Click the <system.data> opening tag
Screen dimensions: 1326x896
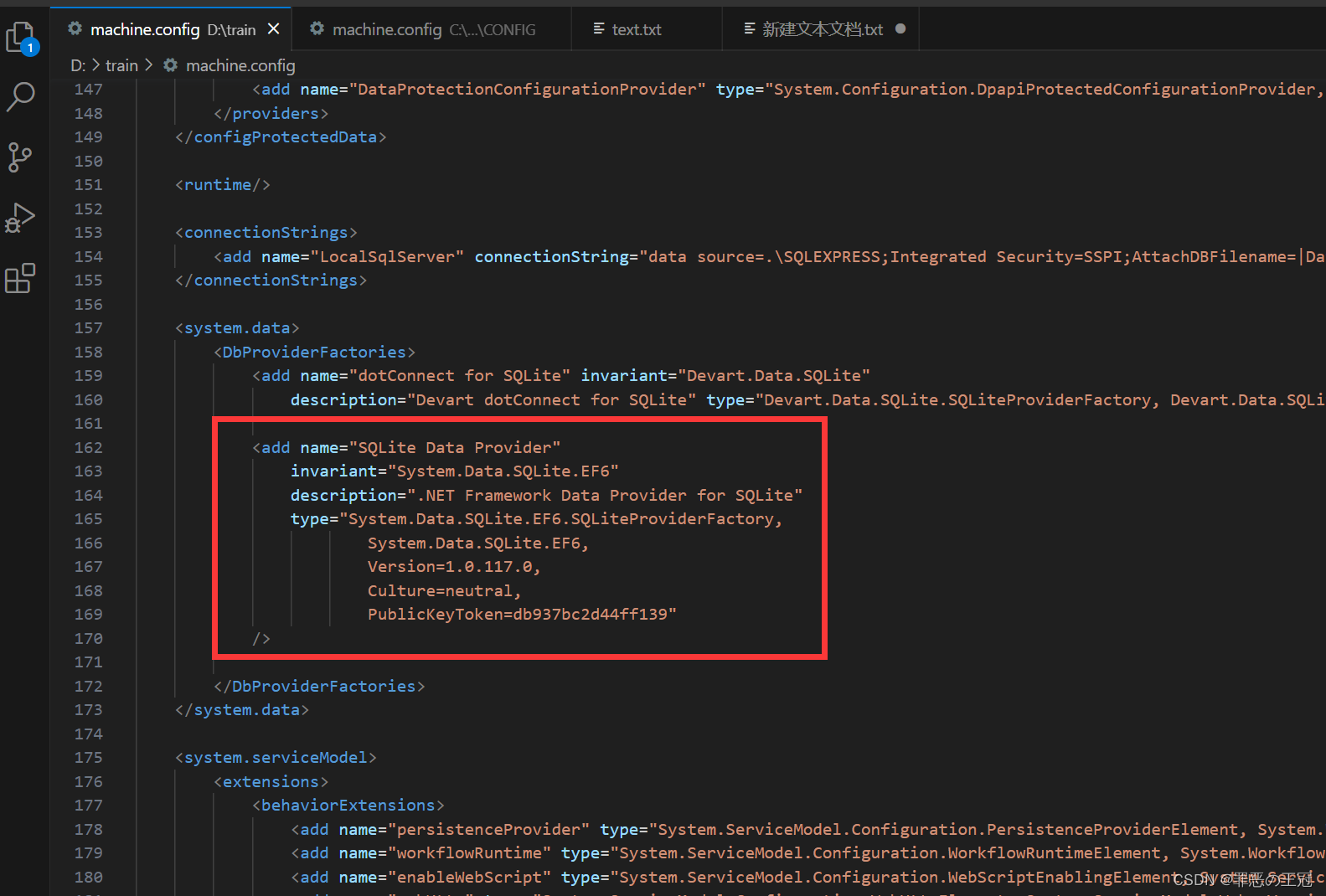pyautogui.click(x=237, y=328)
